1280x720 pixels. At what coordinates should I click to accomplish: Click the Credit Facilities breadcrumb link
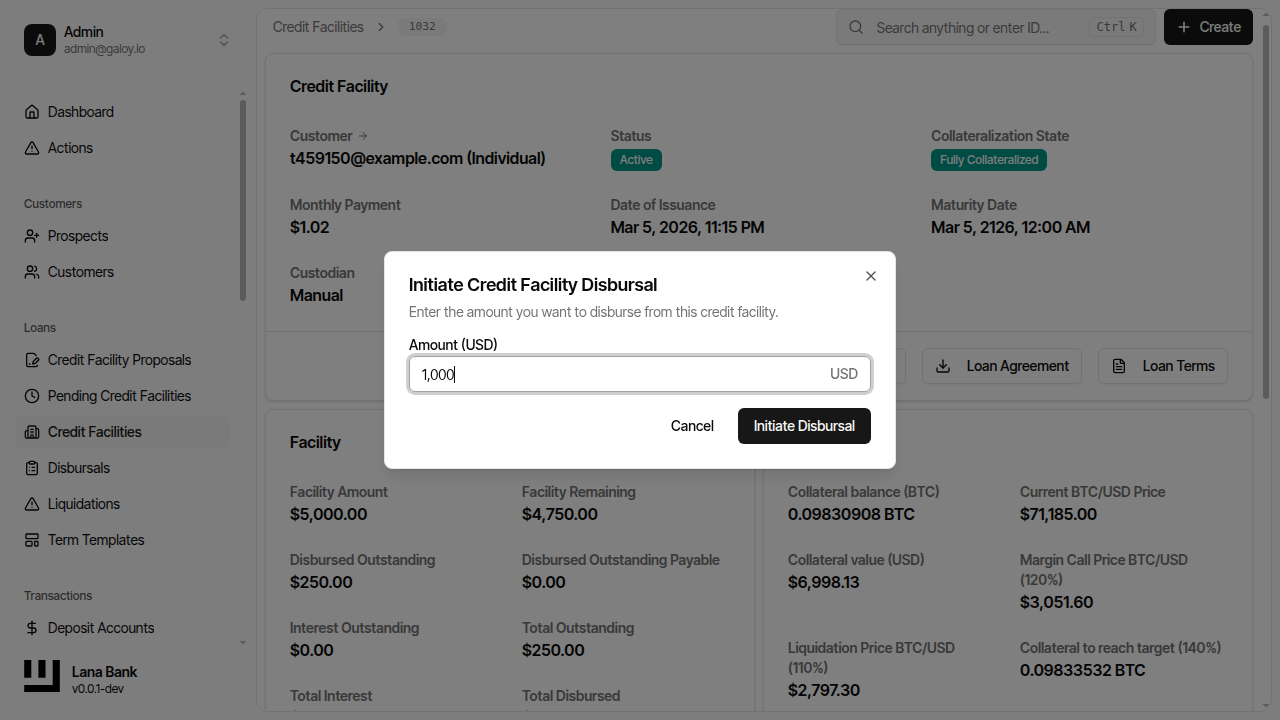tap(318, 27)
